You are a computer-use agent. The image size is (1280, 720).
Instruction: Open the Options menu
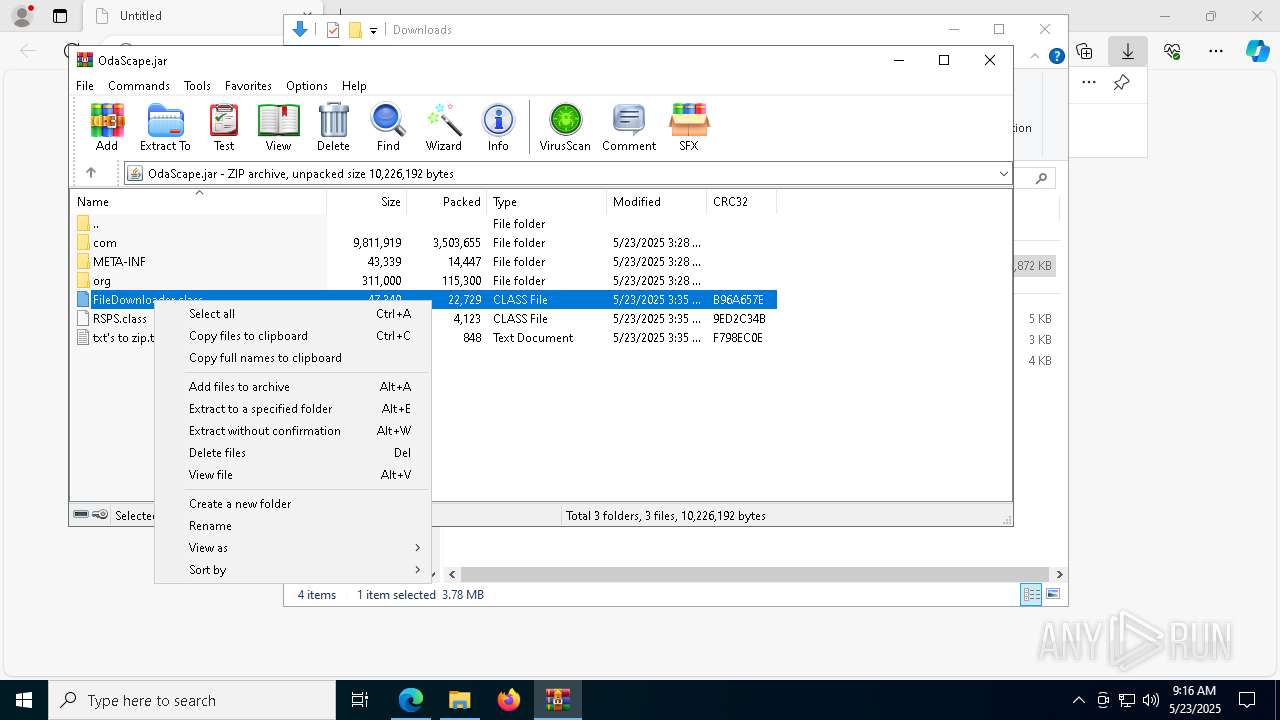pyautogui.click(x=307, y=86)
